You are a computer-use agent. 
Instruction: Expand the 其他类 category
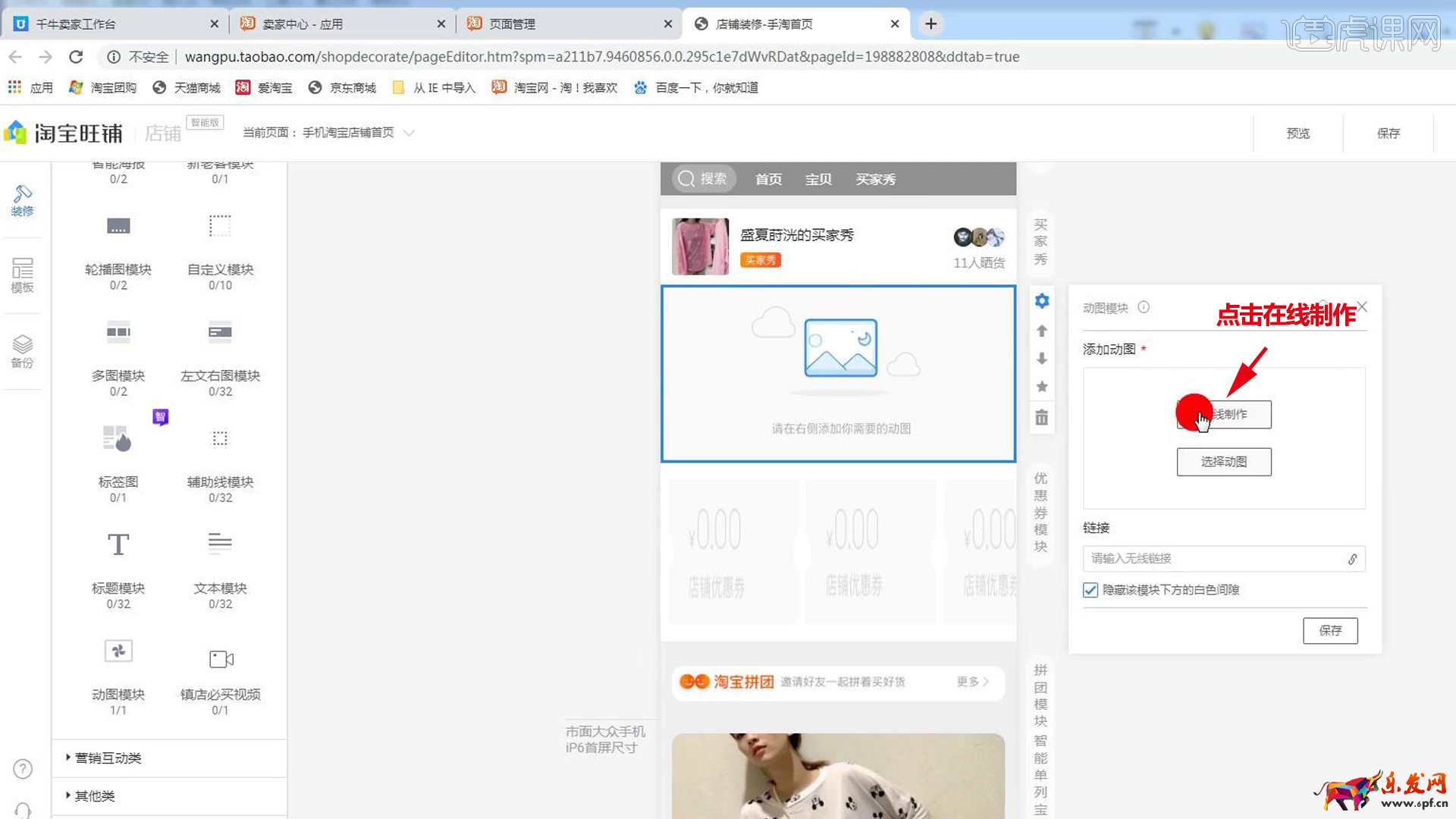coord(94,795)
